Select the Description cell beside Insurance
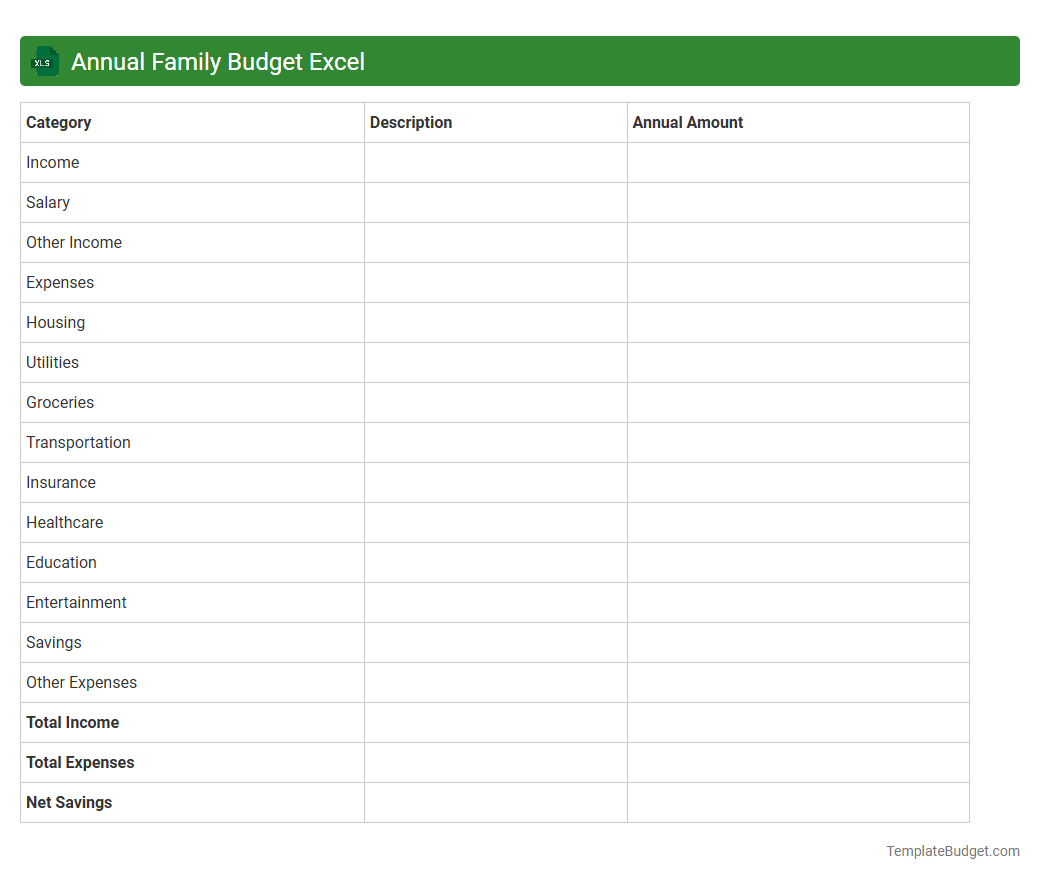The height and width of the screenshot is (880, 1040). 495,482
